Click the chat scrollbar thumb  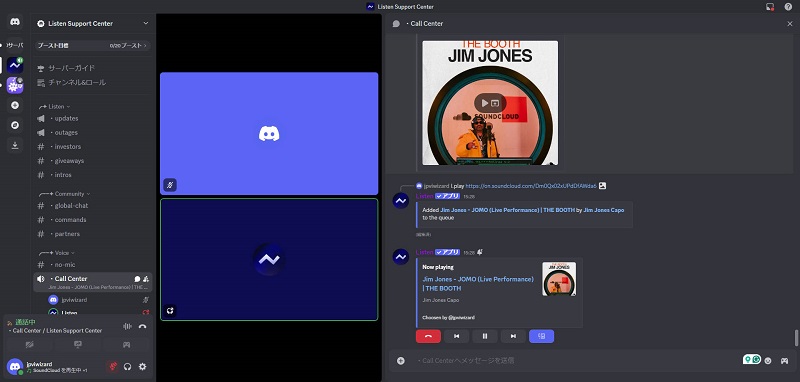click(795, 338)
